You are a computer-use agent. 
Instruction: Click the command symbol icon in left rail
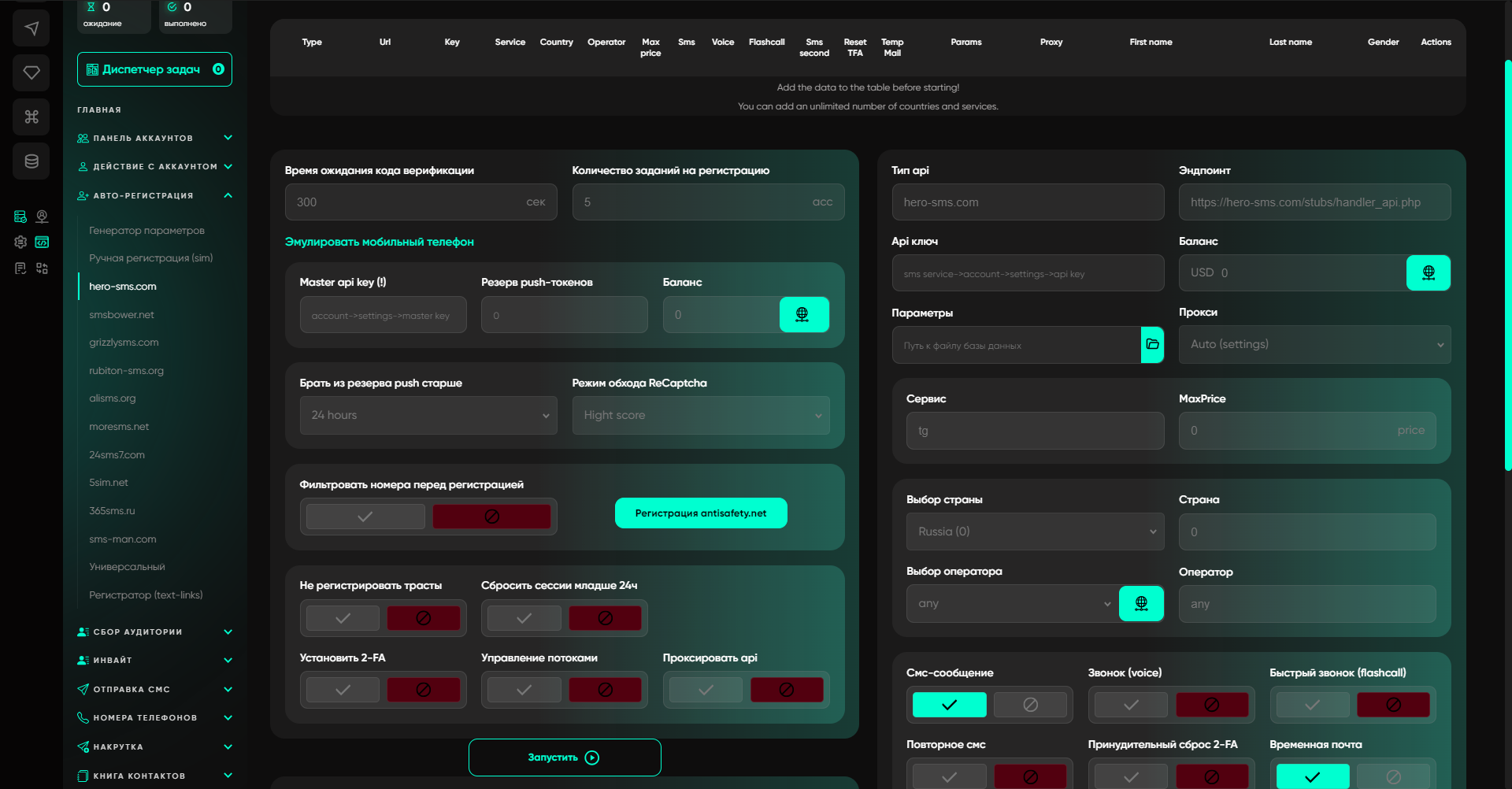pyautogui.click(x=31, y=117)
